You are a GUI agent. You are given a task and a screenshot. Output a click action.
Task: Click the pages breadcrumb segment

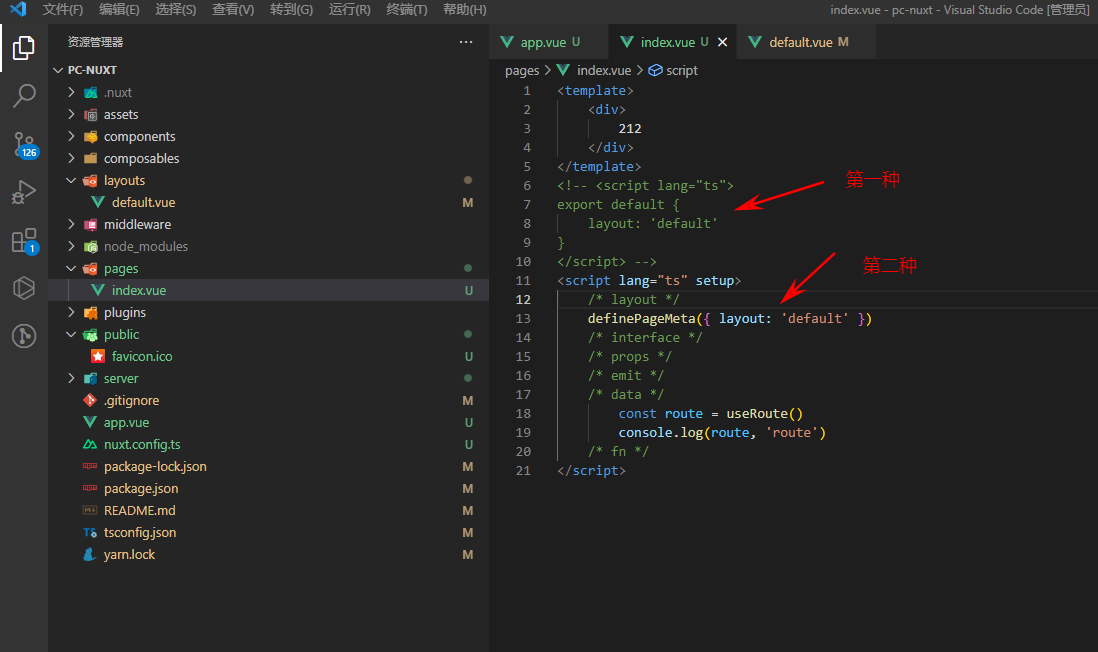(522, 70)
